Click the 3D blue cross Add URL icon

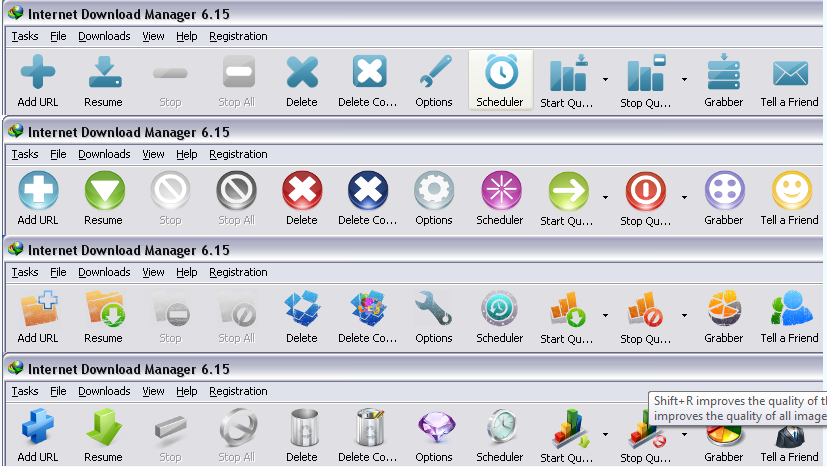(37, 426)
